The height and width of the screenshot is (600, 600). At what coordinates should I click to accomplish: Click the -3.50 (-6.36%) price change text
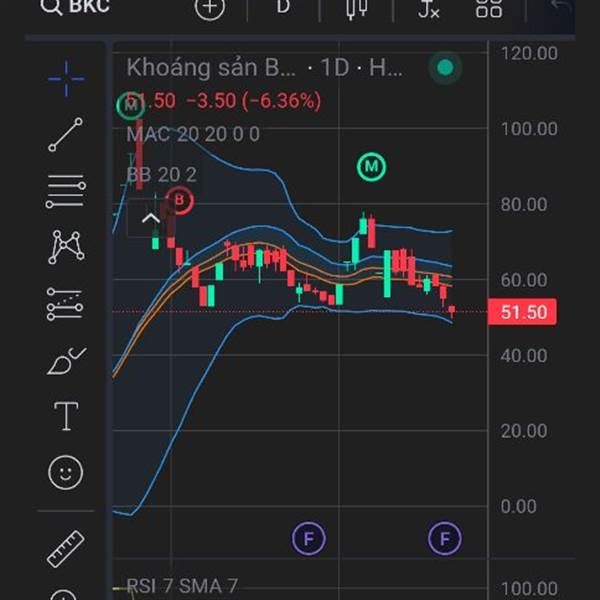tap(253, 101)
